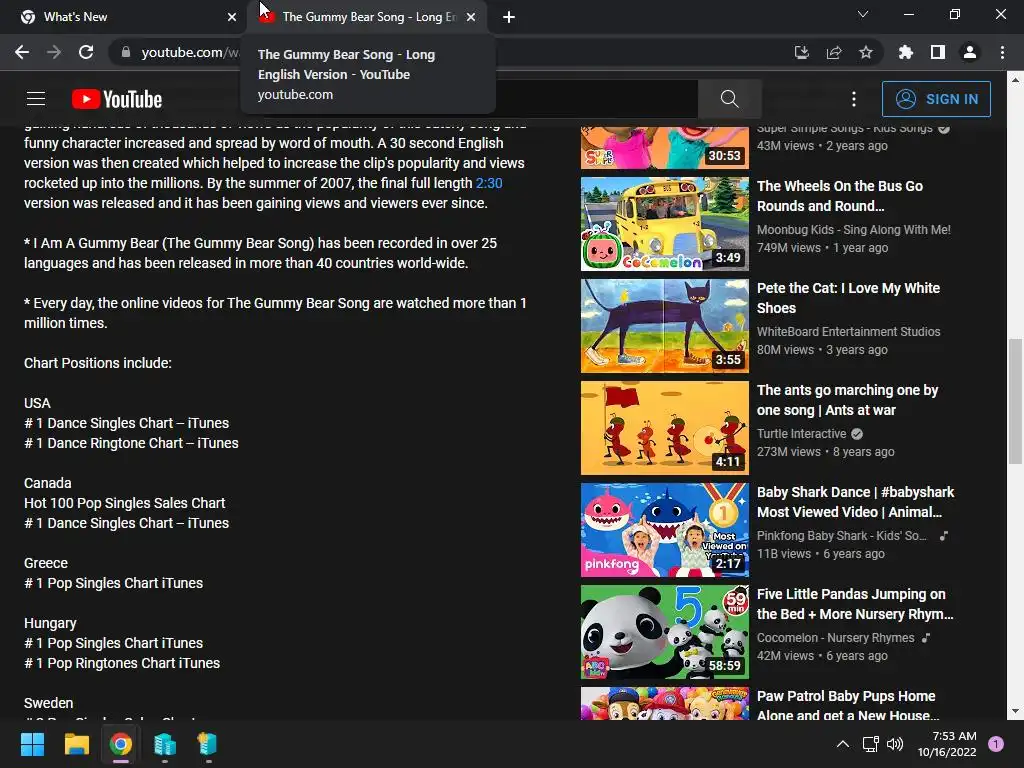Viewport: 1024px width, 768px height.
Task: Bookmark this page with the star icon
Action: click(866, 52)
